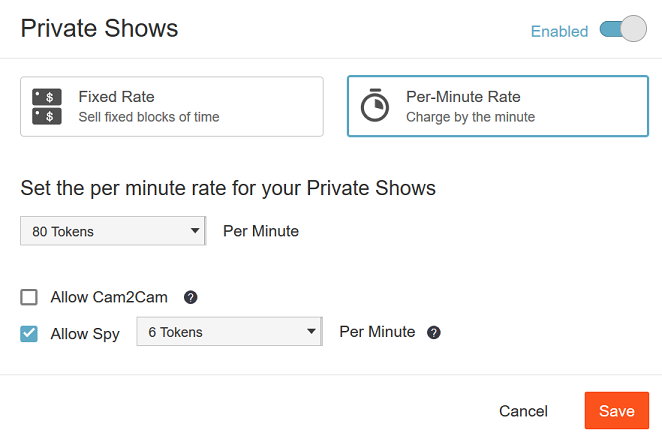The width and height of the screenshot is (662, 439).
Task: Check the Allow Cam2Cam checkbox
Action: [x=29, y=297]
